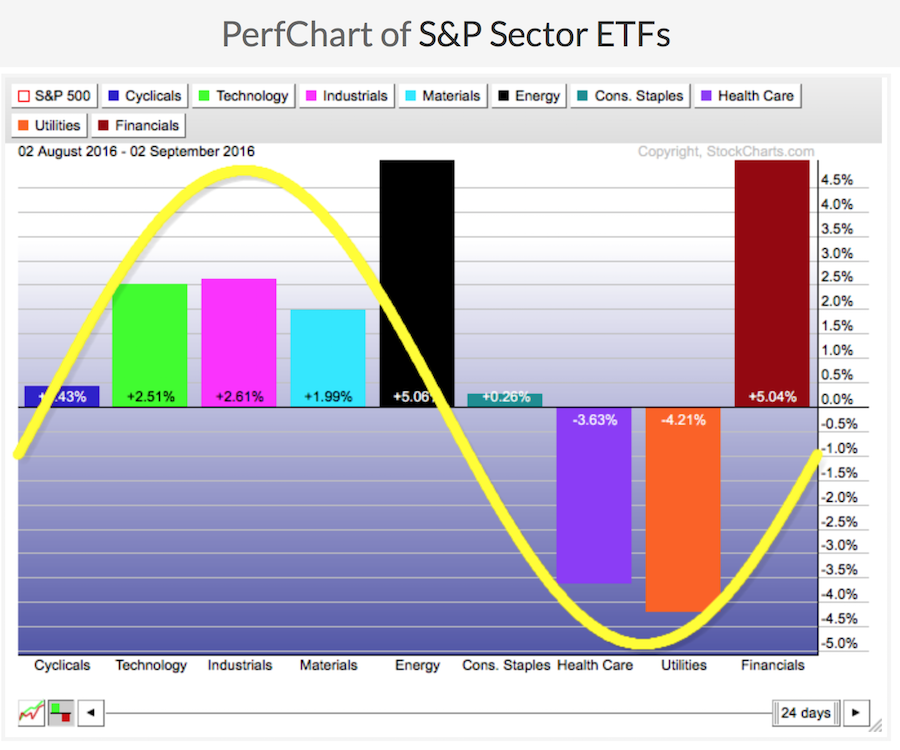900x750 pixels.
Task: Toggle the Cons. Staples sector series
Action: pyautogui.click(x=630, y=96)
